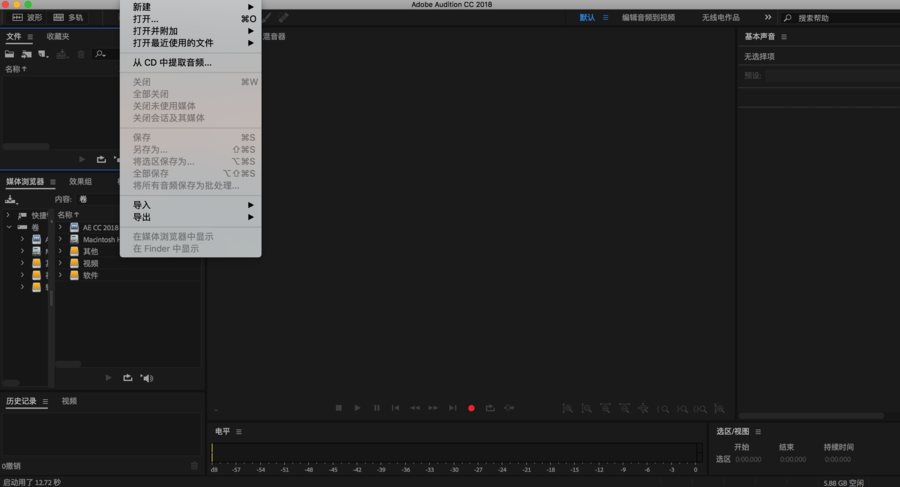Click Essential Sound horizontal scrollbar

[x=811, y=416]
